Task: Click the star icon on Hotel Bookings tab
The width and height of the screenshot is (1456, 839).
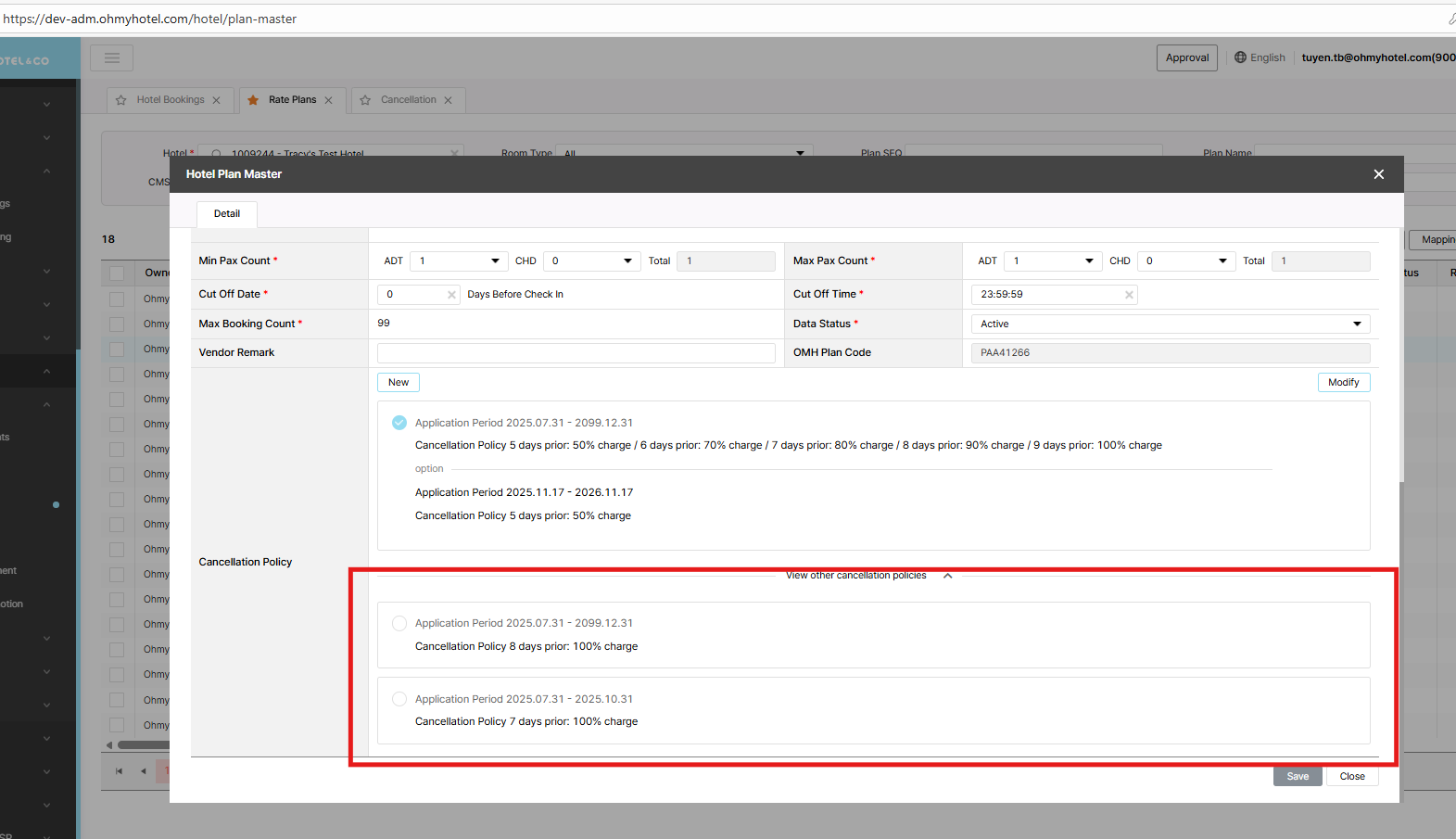Action: click(x=121, y=100)
